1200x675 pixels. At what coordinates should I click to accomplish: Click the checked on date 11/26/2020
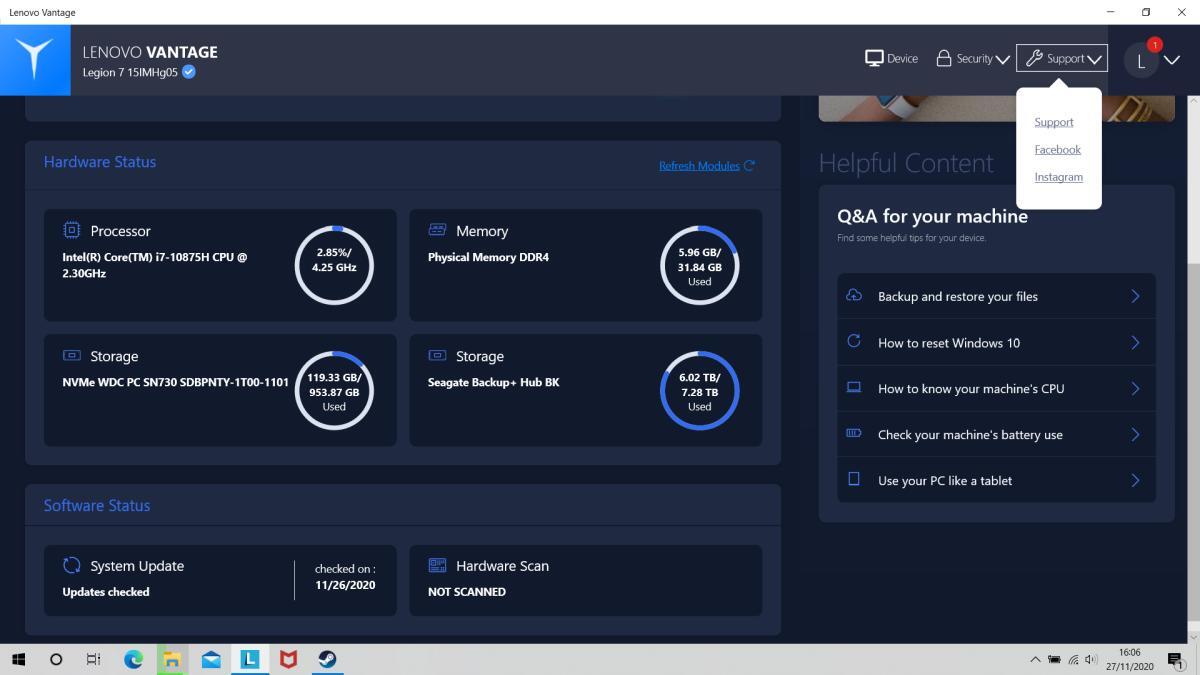point(345,585)
